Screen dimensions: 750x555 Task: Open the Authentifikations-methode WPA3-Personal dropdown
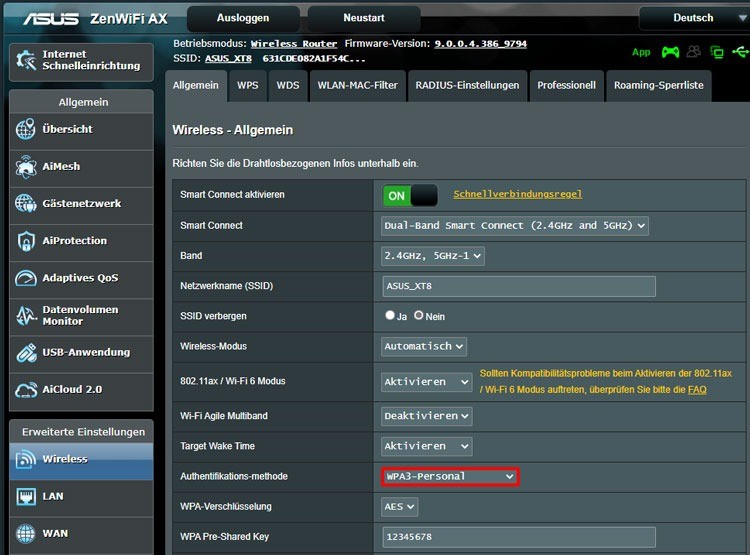pos(450,477)
